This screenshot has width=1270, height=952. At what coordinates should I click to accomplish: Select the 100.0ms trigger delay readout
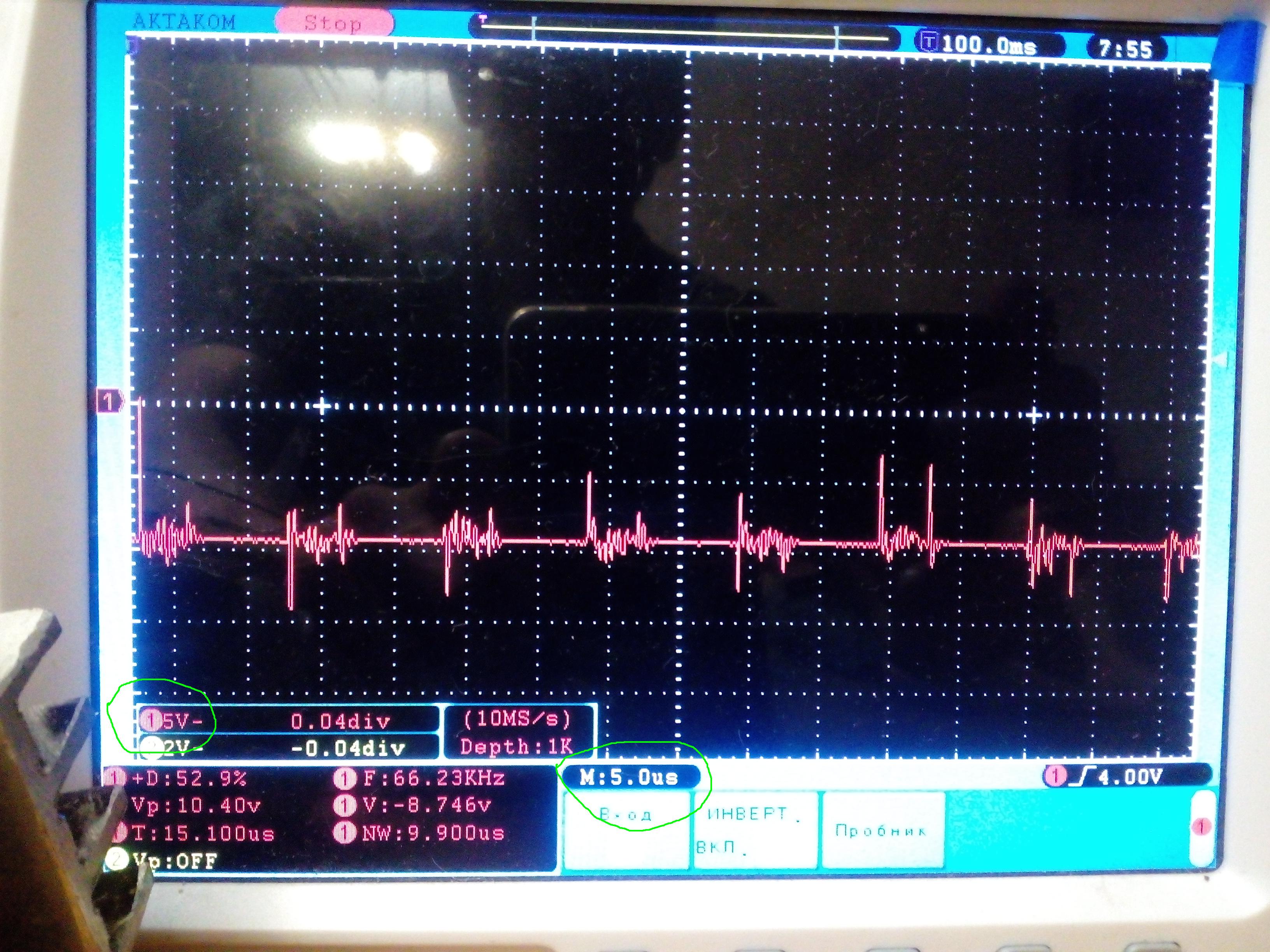point(989,44)
